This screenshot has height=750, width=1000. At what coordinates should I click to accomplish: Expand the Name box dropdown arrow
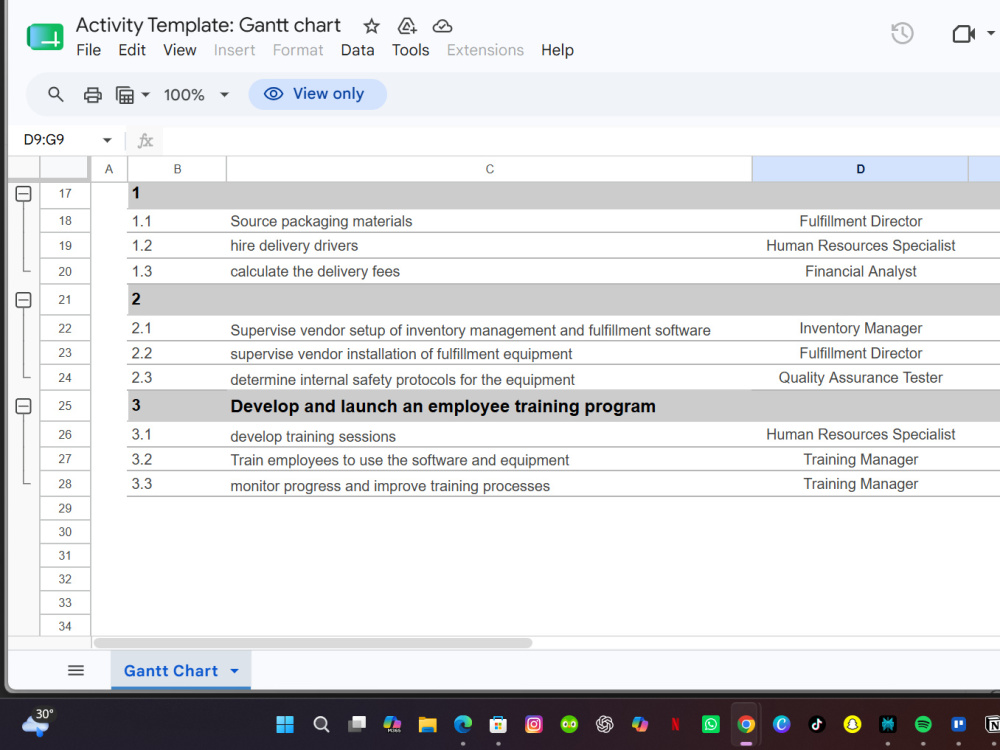click(x=107, y=140)
